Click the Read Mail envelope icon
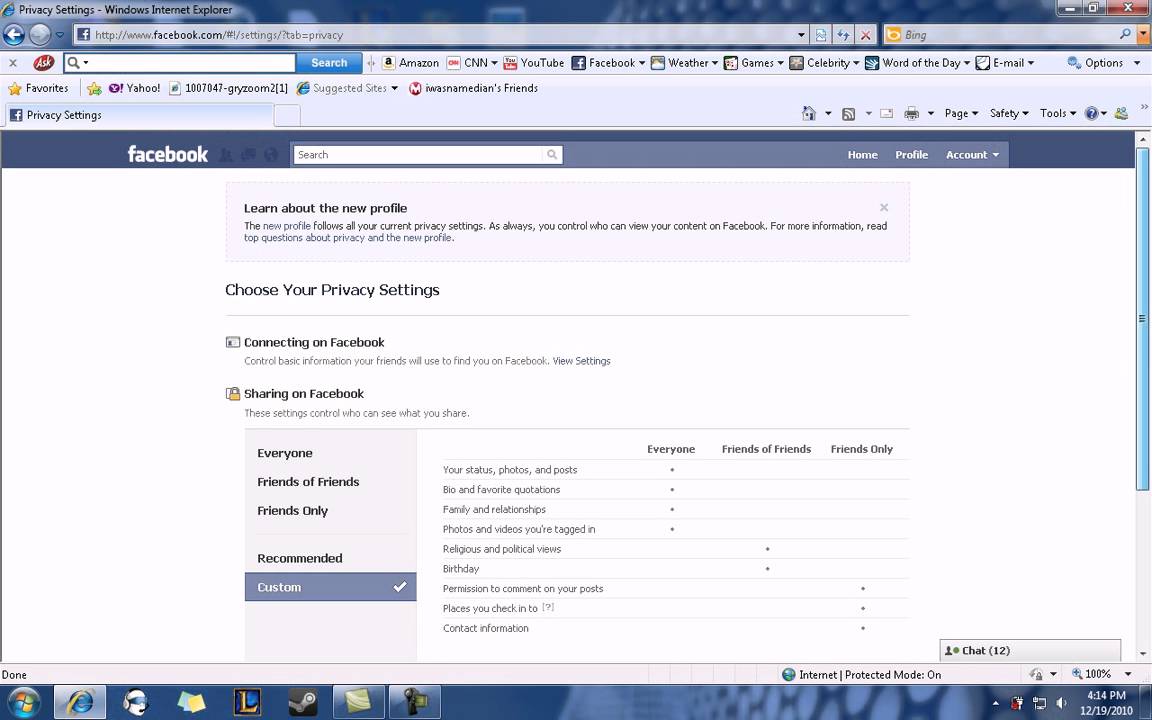 [x=887, y=114]
